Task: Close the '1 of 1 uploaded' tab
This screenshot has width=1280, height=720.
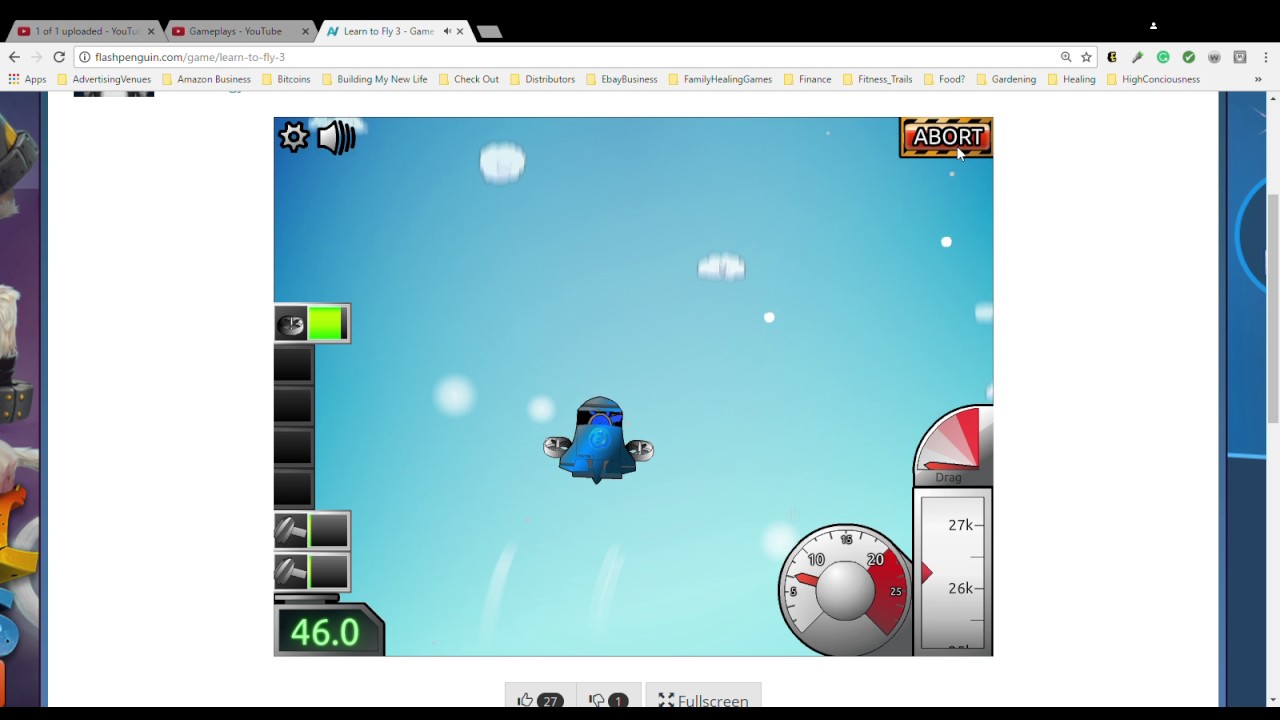Action: [151, 31]
